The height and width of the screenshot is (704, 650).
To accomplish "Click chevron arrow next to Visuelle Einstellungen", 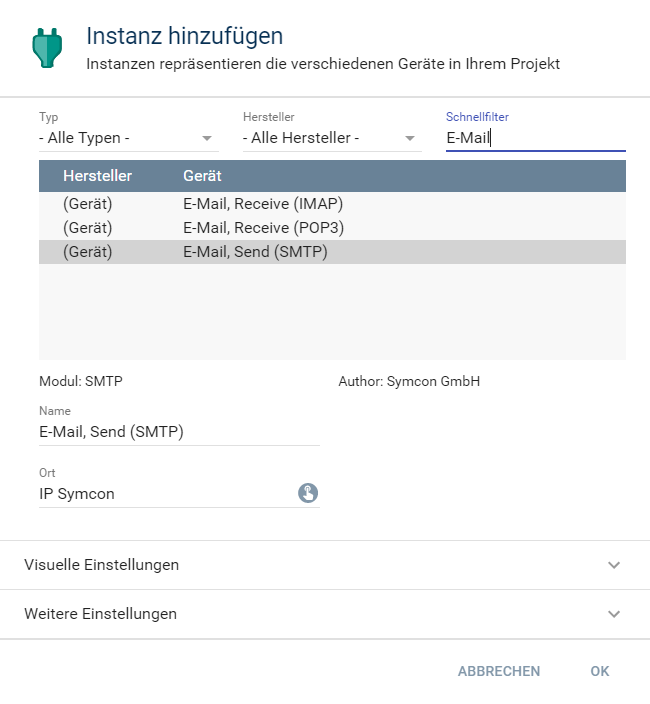I will 614,565.
